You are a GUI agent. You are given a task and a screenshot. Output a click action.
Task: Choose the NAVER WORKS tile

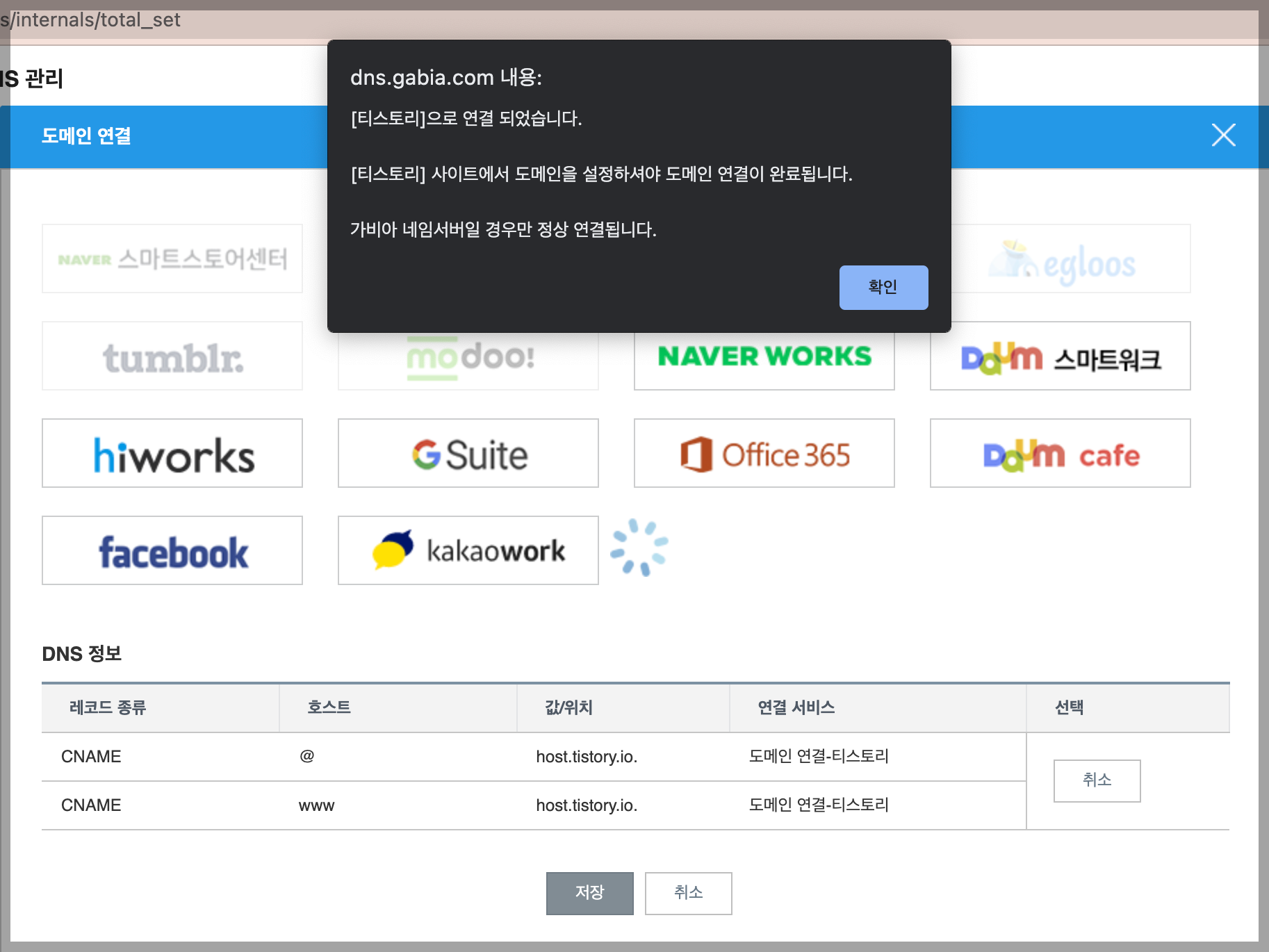tap(764, 360)
